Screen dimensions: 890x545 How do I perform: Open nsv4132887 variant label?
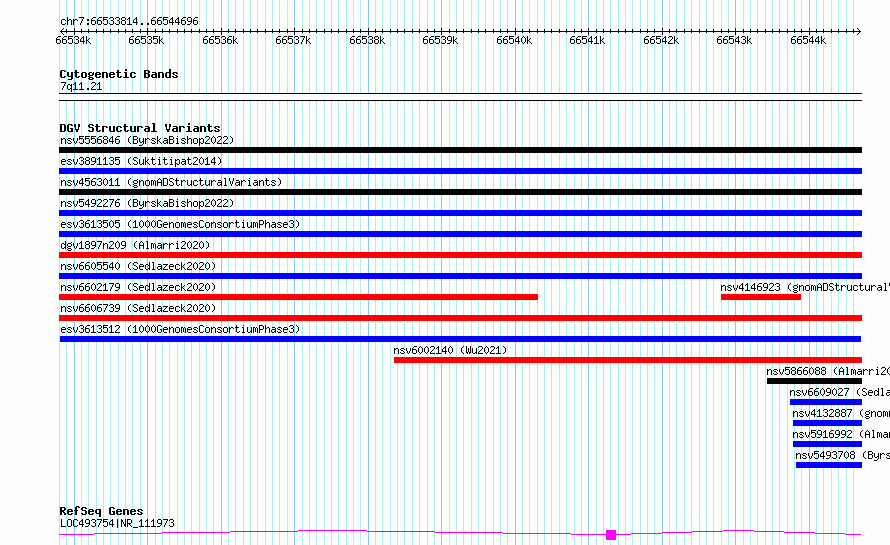(x=841, y=413)
